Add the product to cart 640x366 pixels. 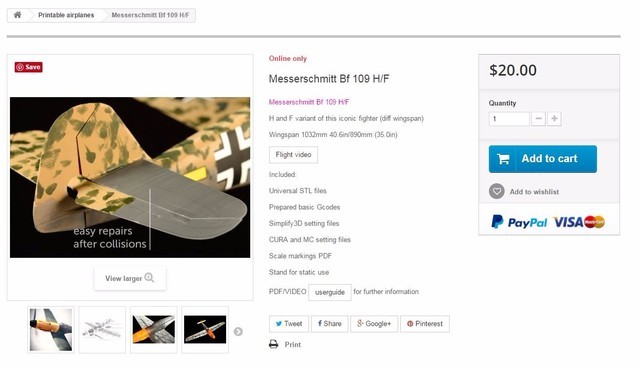pyautogui.click(x=542, y=159)
